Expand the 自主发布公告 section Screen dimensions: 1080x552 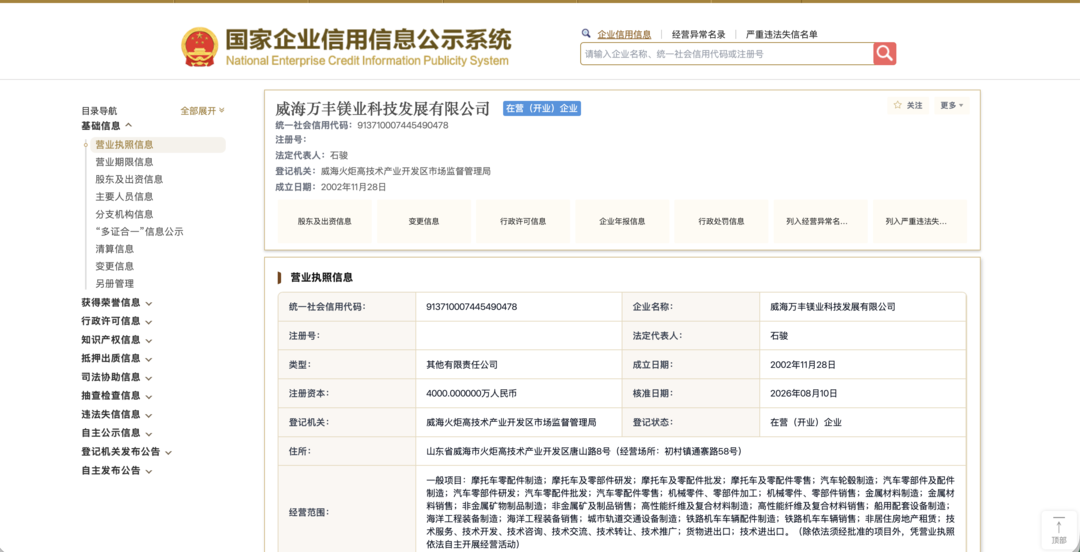coord(116,470)
